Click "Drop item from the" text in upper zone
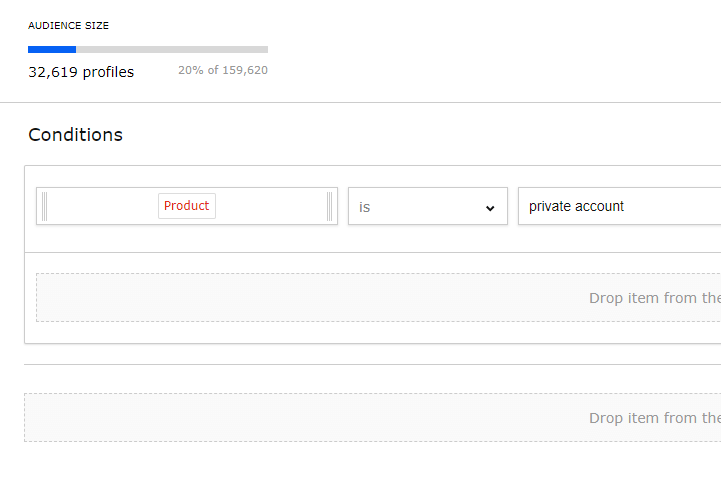The image size is (721, 485). coord(654,298)
